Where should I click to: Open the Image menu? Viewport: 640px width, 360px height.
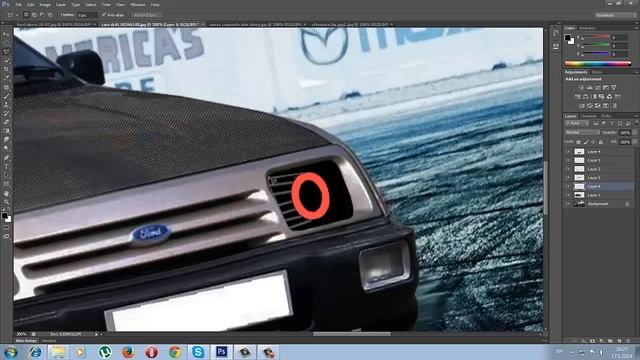click(45, 4)
